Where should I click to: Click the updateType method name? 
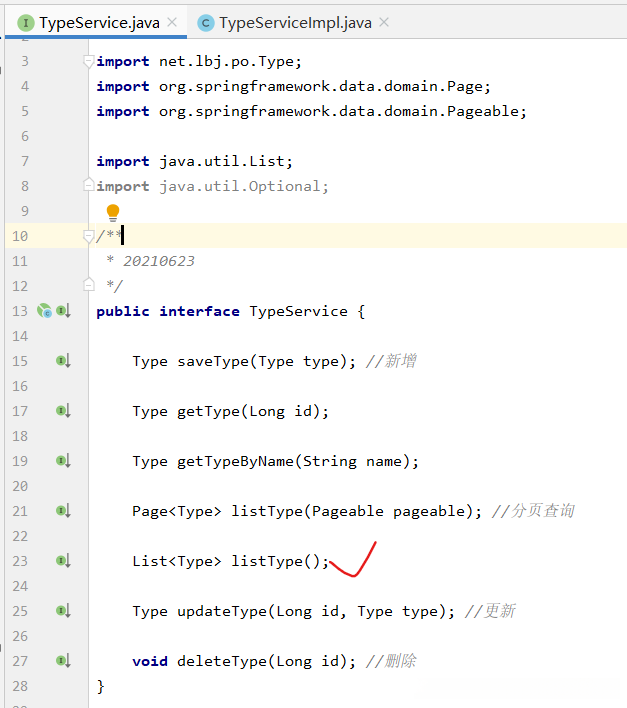coord(222,611)
